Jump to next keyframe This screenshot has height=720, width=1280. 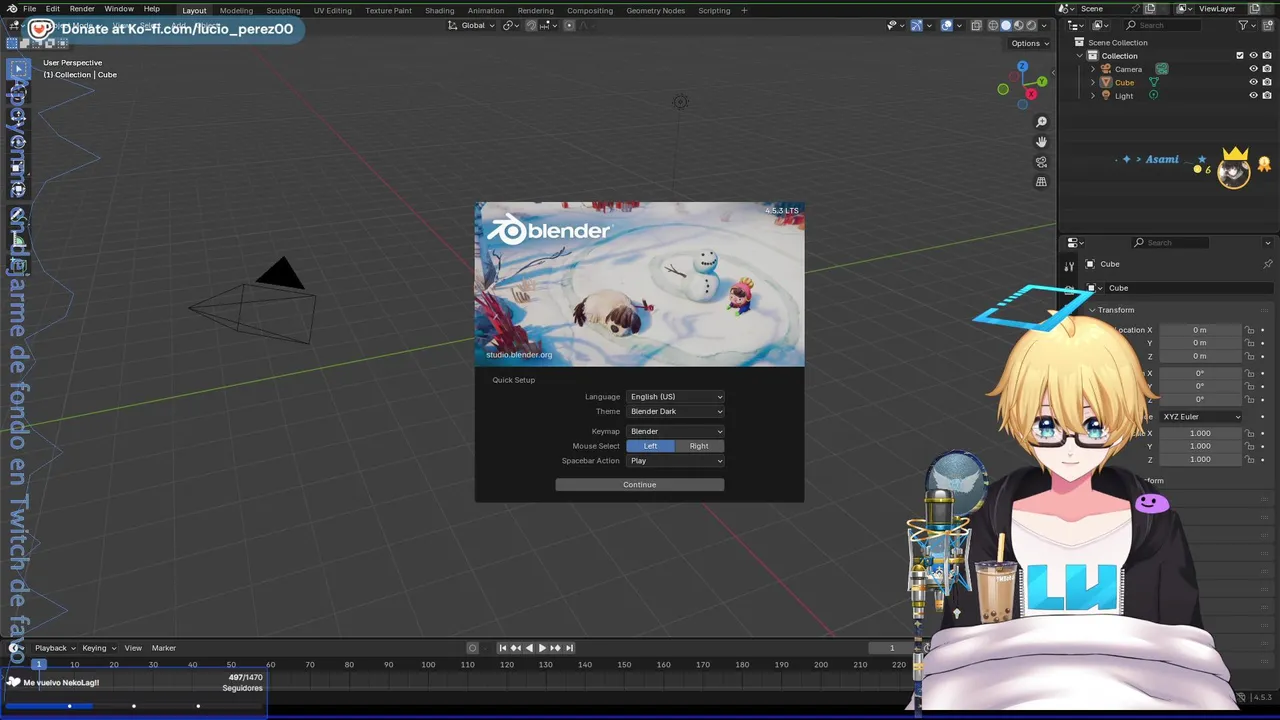[x=555, y=648]
